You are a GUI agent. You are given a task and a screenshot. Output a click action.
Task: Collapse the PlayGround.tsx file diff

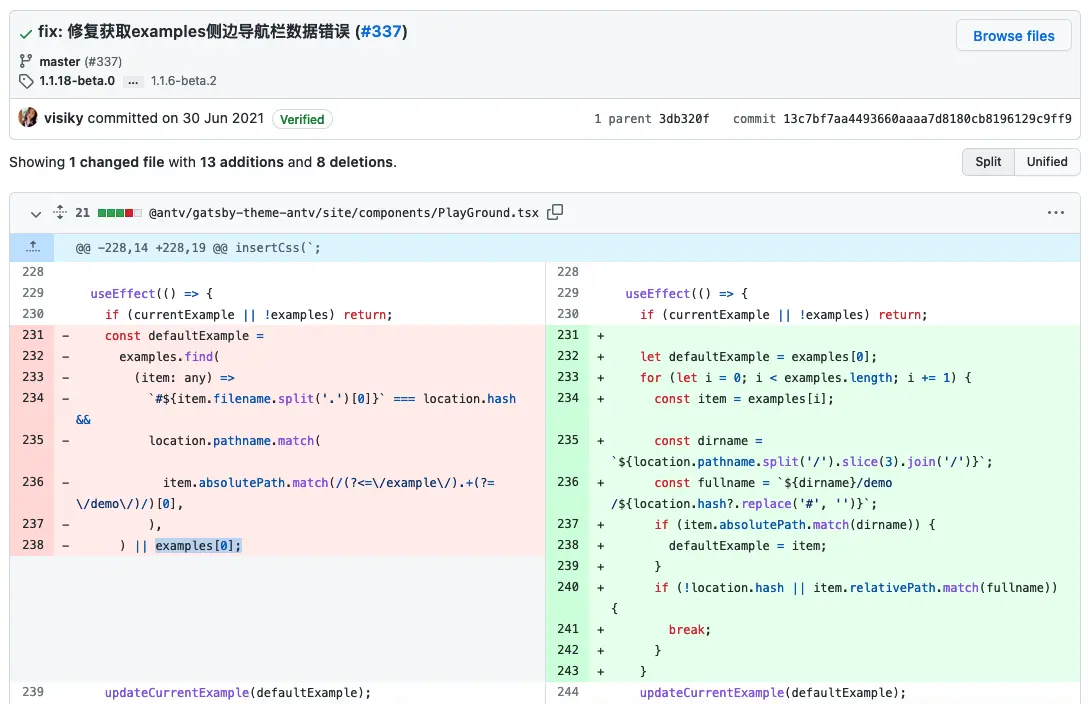(x=36, y=213)
